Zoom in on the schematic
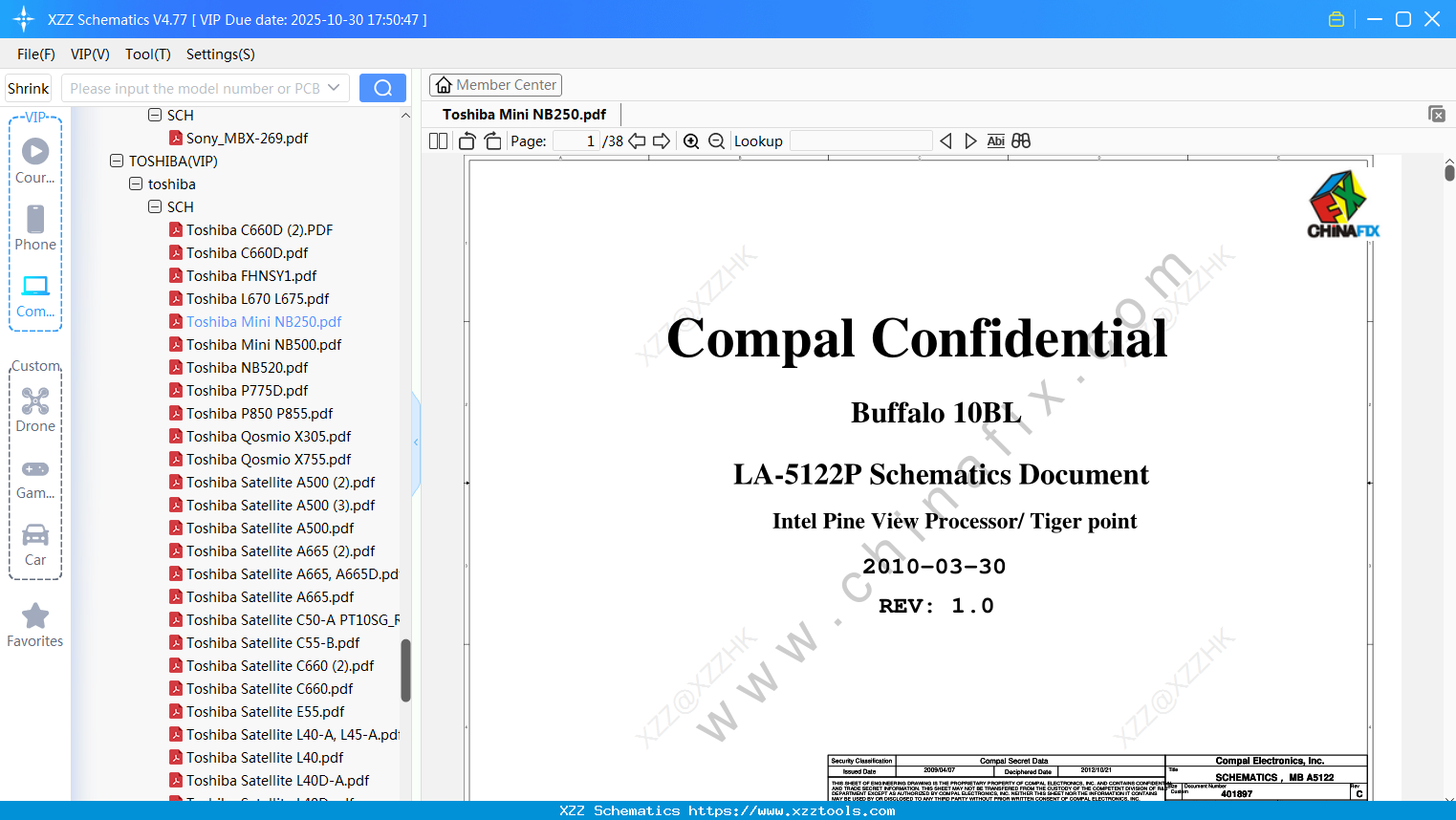Viewport: 1456px width, 820px height. click(x=691, y=141)
